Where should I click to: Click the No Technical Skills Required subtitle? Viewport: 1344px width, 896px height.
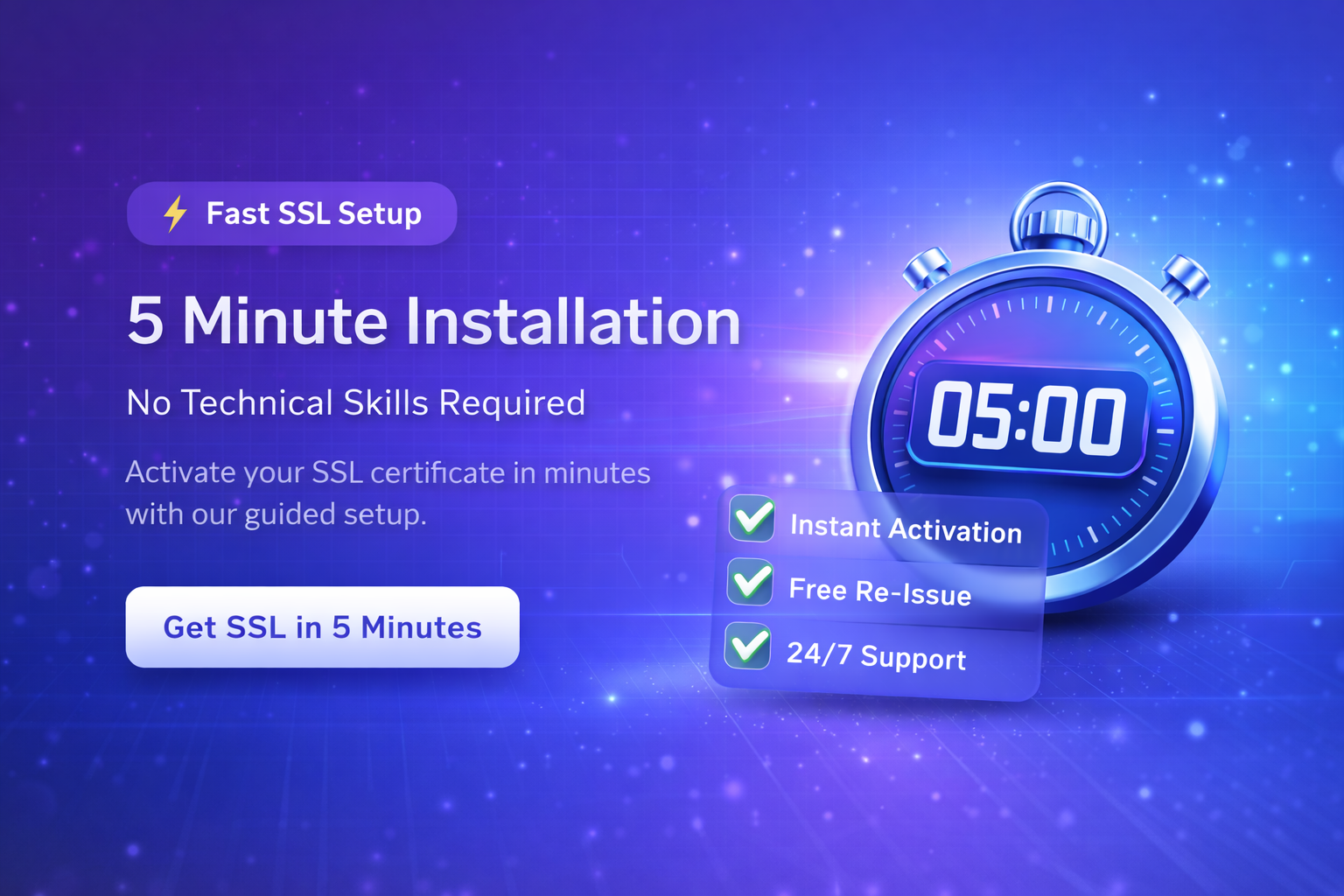click(355, 402)
